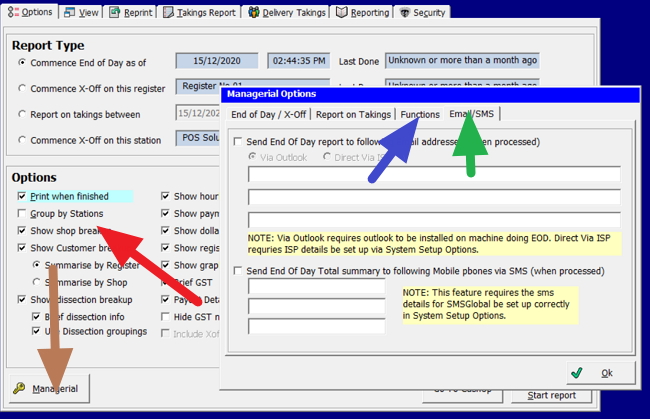Enable Send End Of Day report email checkbox
650x419 pixels.
coord(238,142)
